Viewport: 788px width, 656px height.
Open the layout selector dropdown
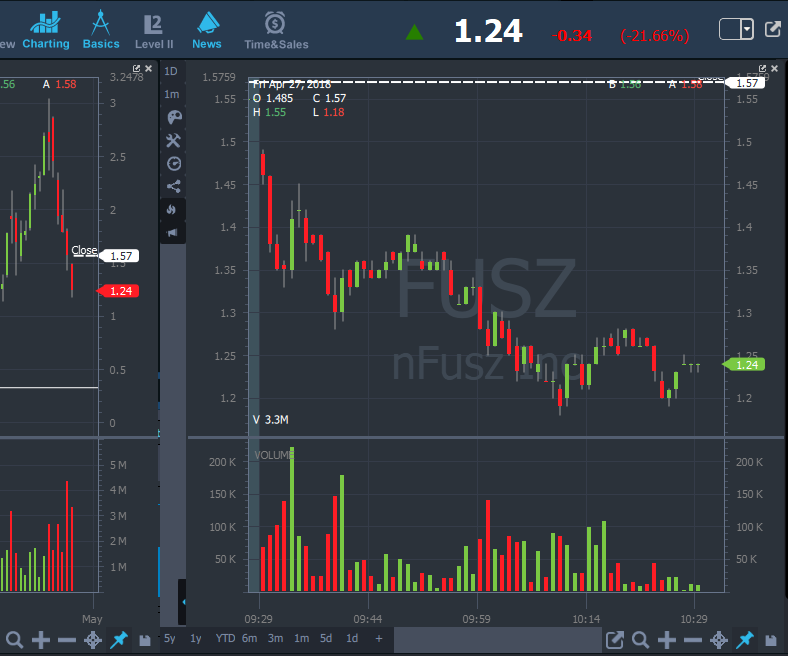736,29
